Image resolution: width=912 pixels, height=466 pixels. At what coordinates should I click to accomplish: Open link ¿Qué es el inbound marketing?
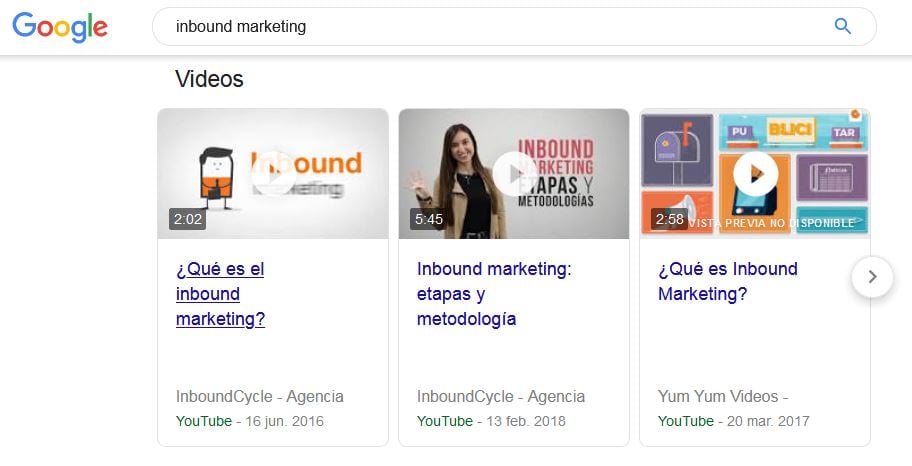pyautogui.click(x=220, y=294)
